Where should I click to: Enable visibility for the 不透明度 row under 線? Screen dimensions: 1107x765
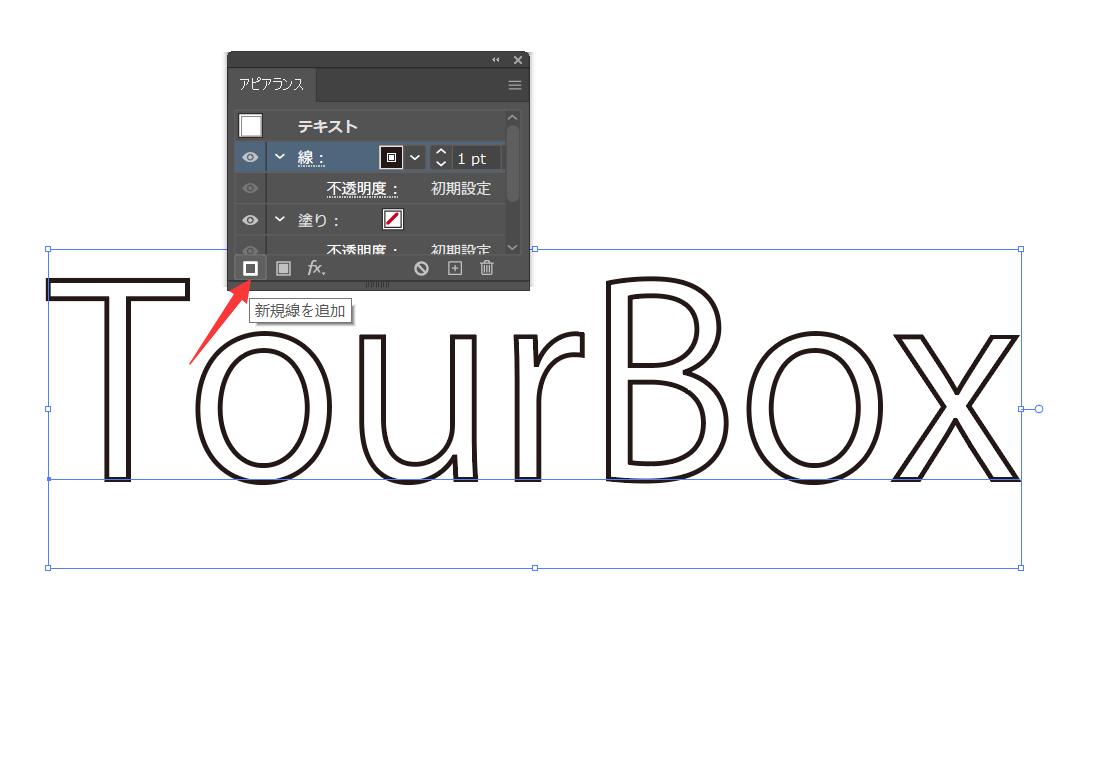pos(250,186)
